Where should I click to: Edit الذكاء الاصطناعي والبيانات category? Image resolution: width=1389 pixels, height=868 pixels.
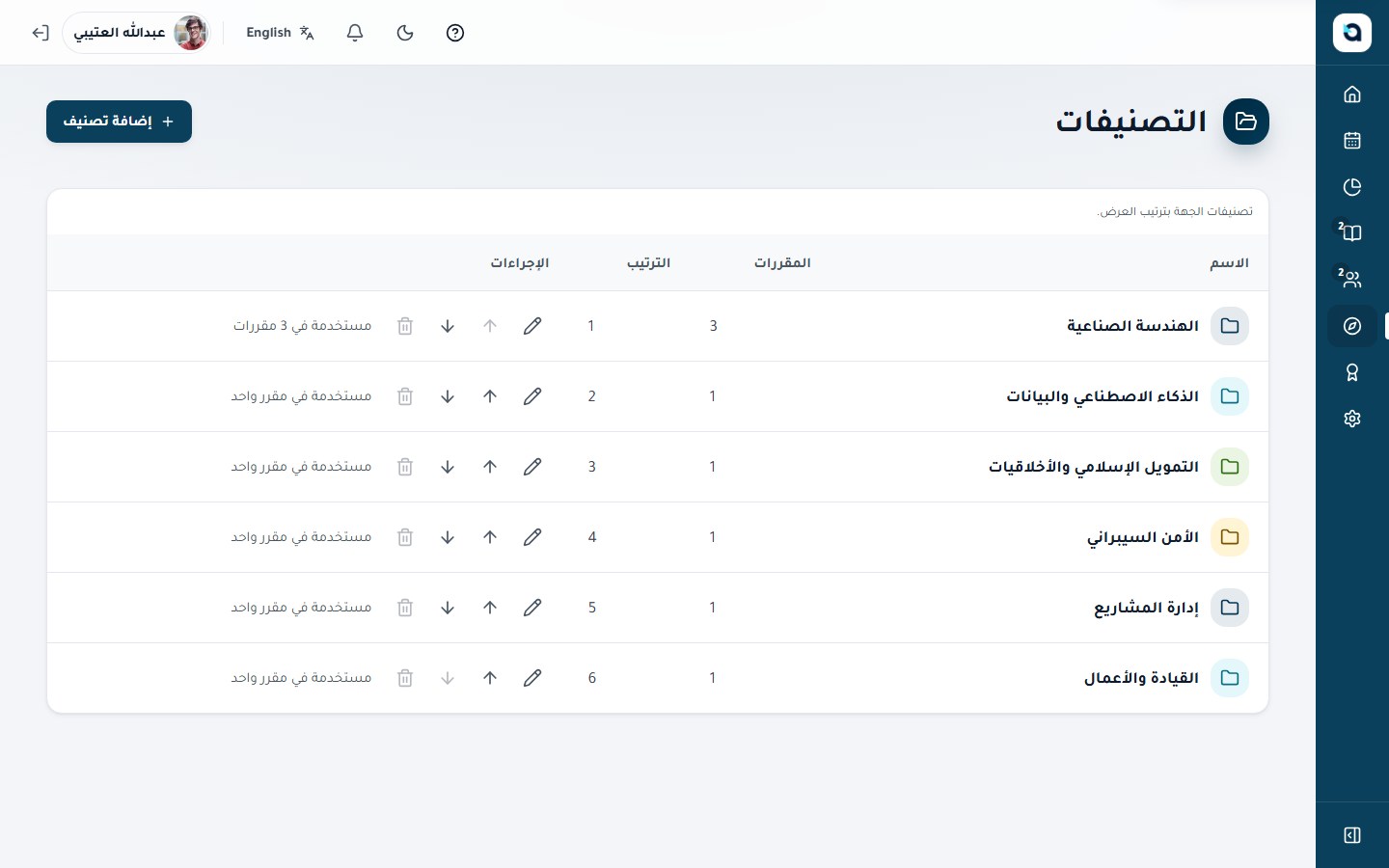[x=532, y=396]
